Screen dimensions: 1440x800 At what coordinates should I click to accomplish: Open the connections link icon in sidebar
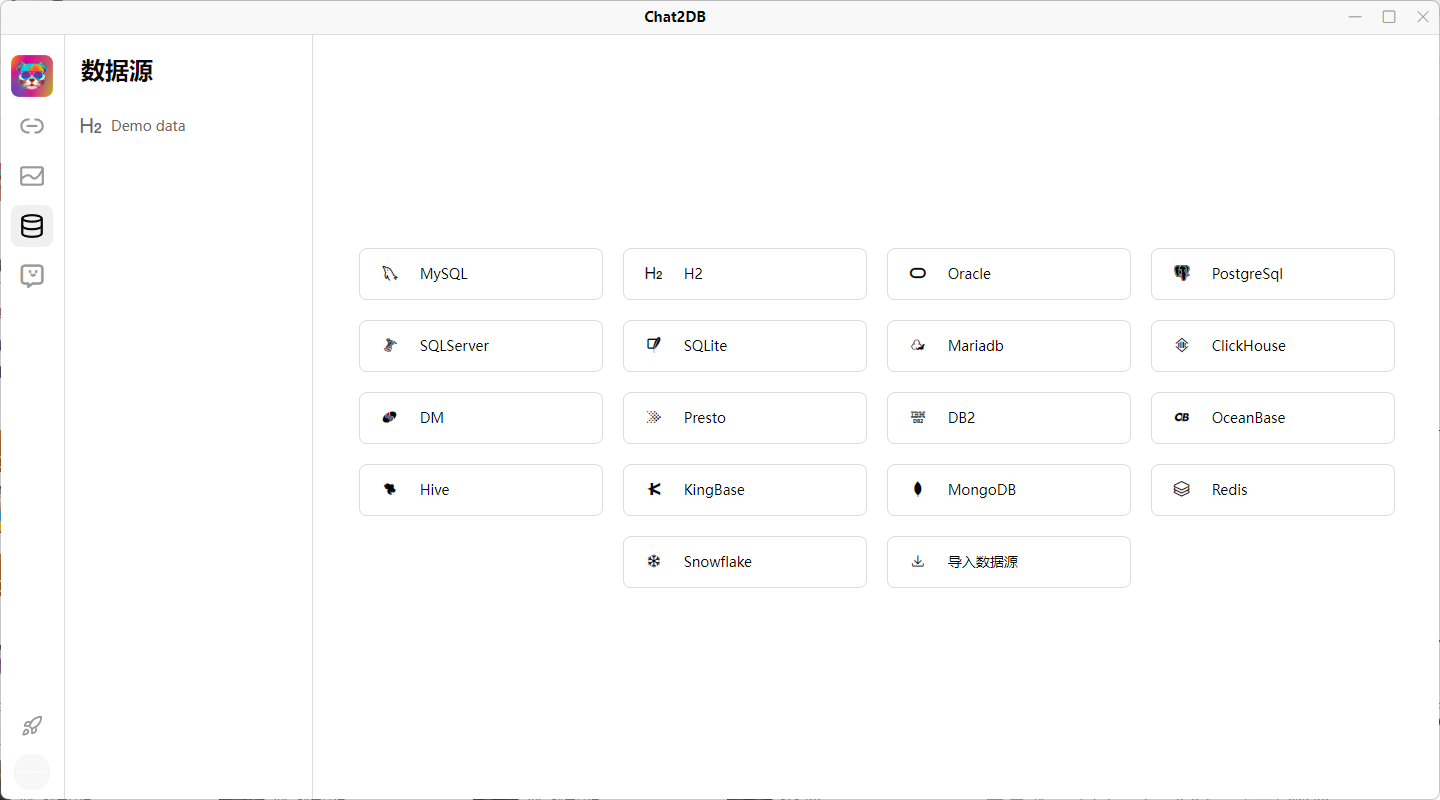[x=32, y=126]
